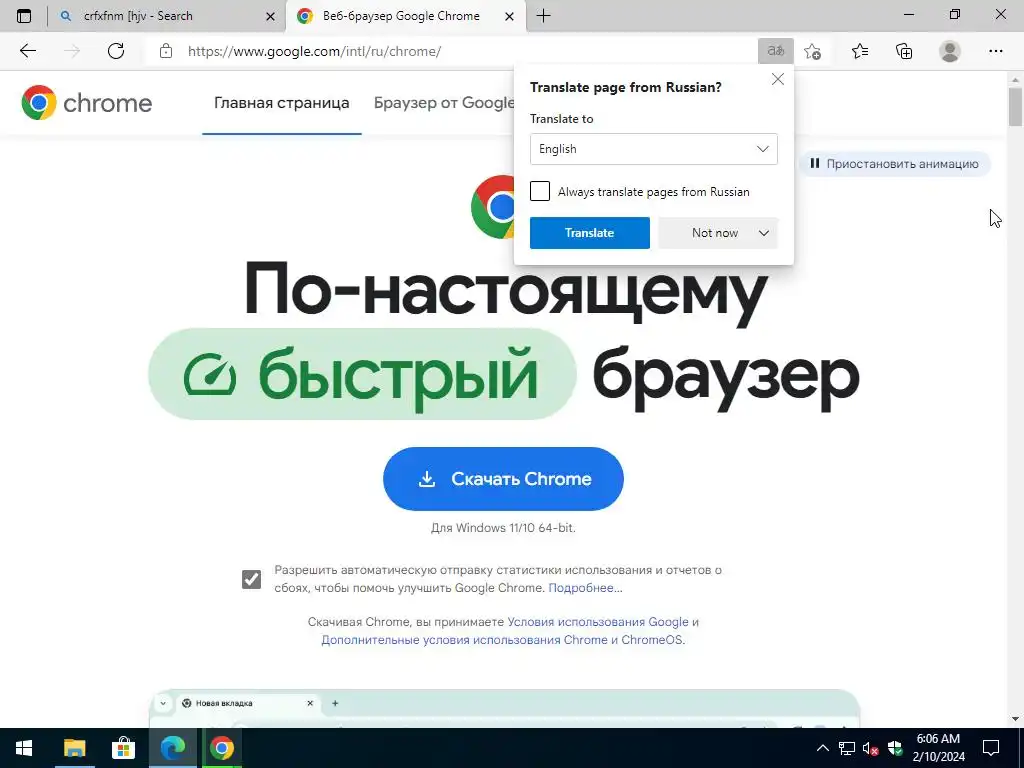
Task: Close the Google Chrome web browser tab
Action: click(x=509, y=16)
